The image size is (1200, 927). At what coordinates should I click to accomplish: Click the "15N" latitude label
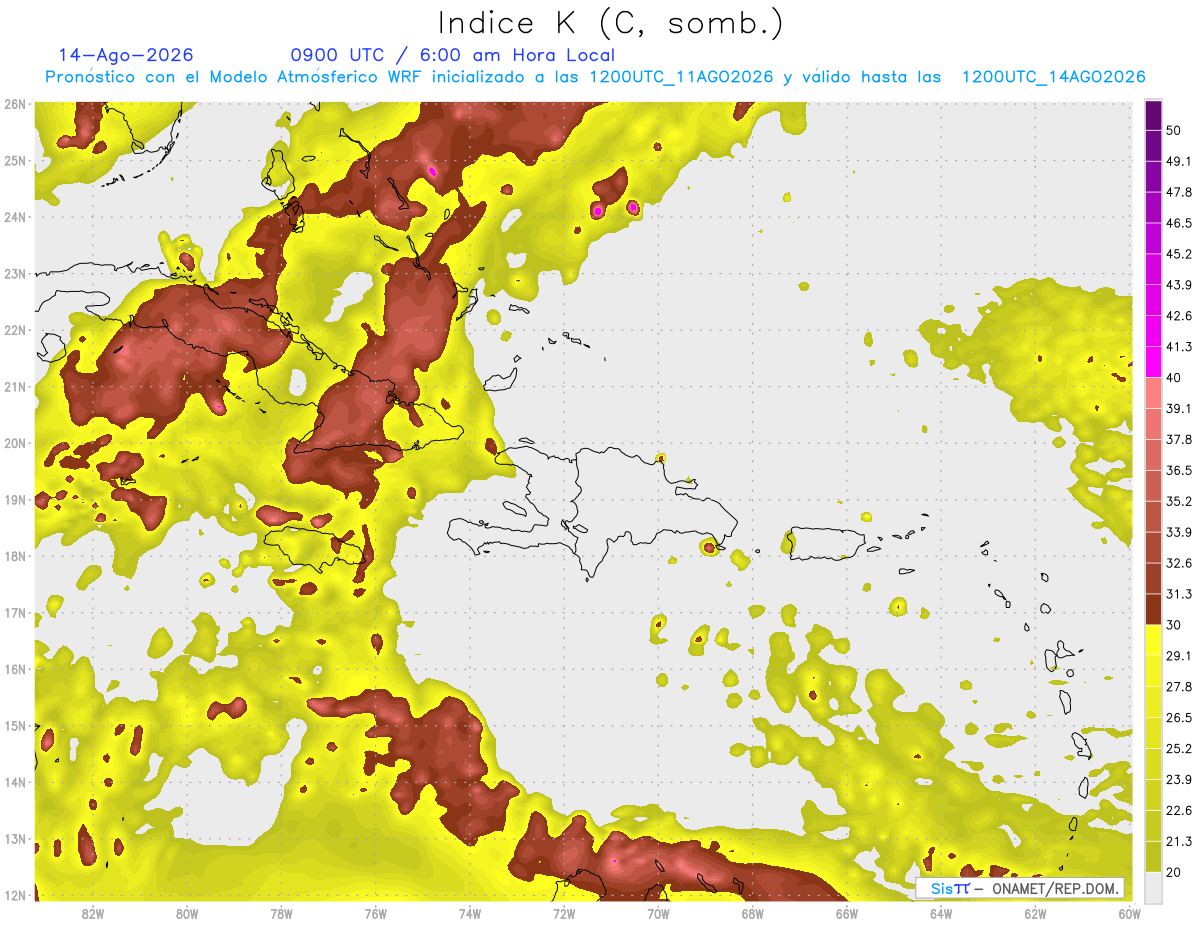tap(15, 726)
